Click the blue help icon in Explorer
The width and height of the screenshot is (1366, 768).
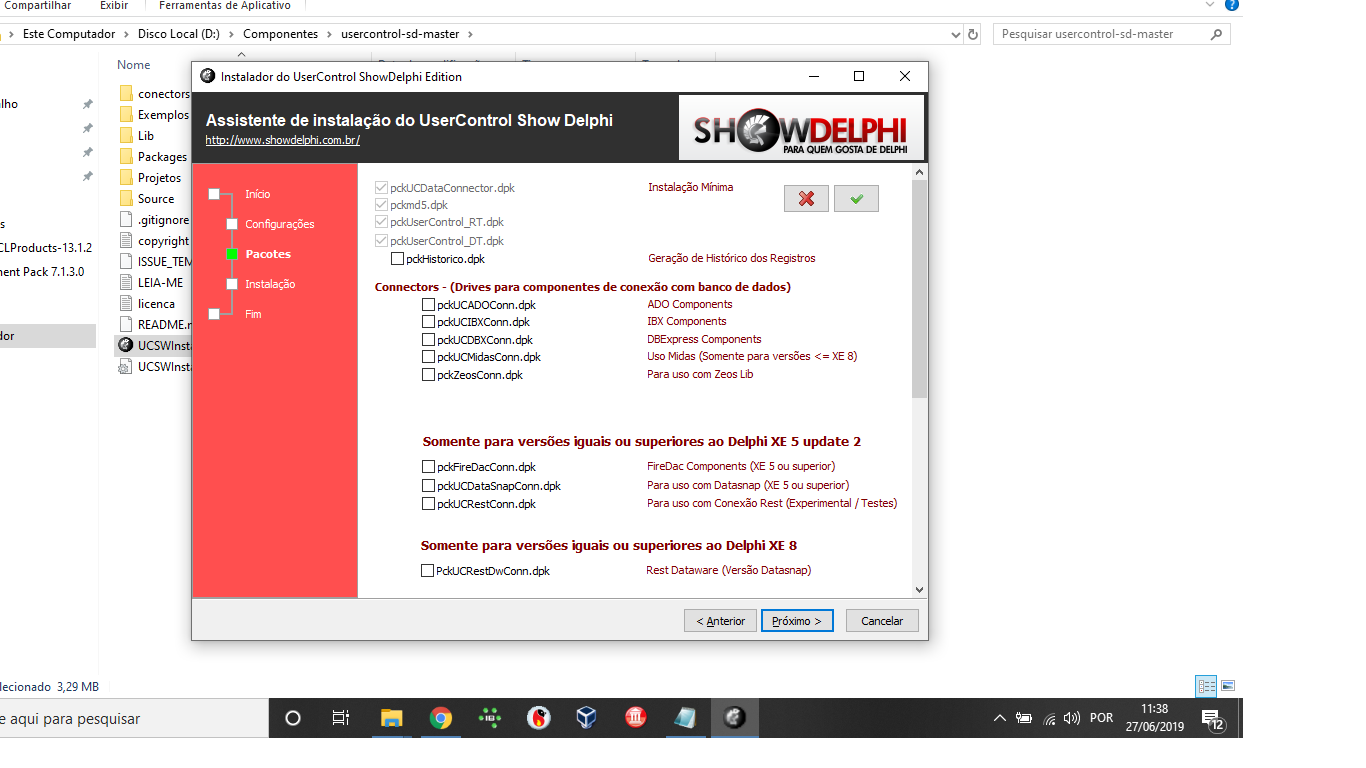pyautogui.click(x=1233, y=5)
